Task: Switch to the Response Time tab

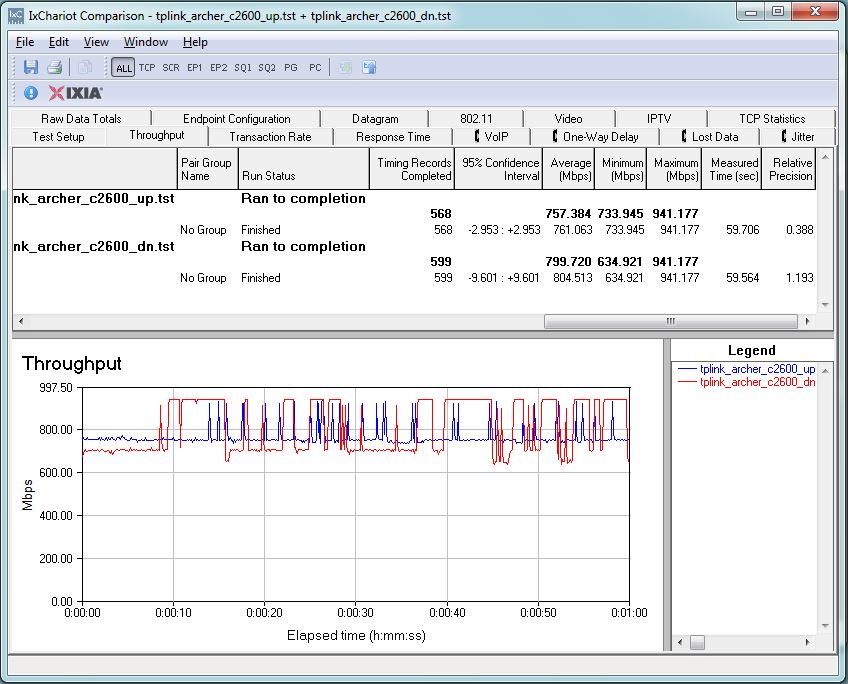Action: point(393,137)
